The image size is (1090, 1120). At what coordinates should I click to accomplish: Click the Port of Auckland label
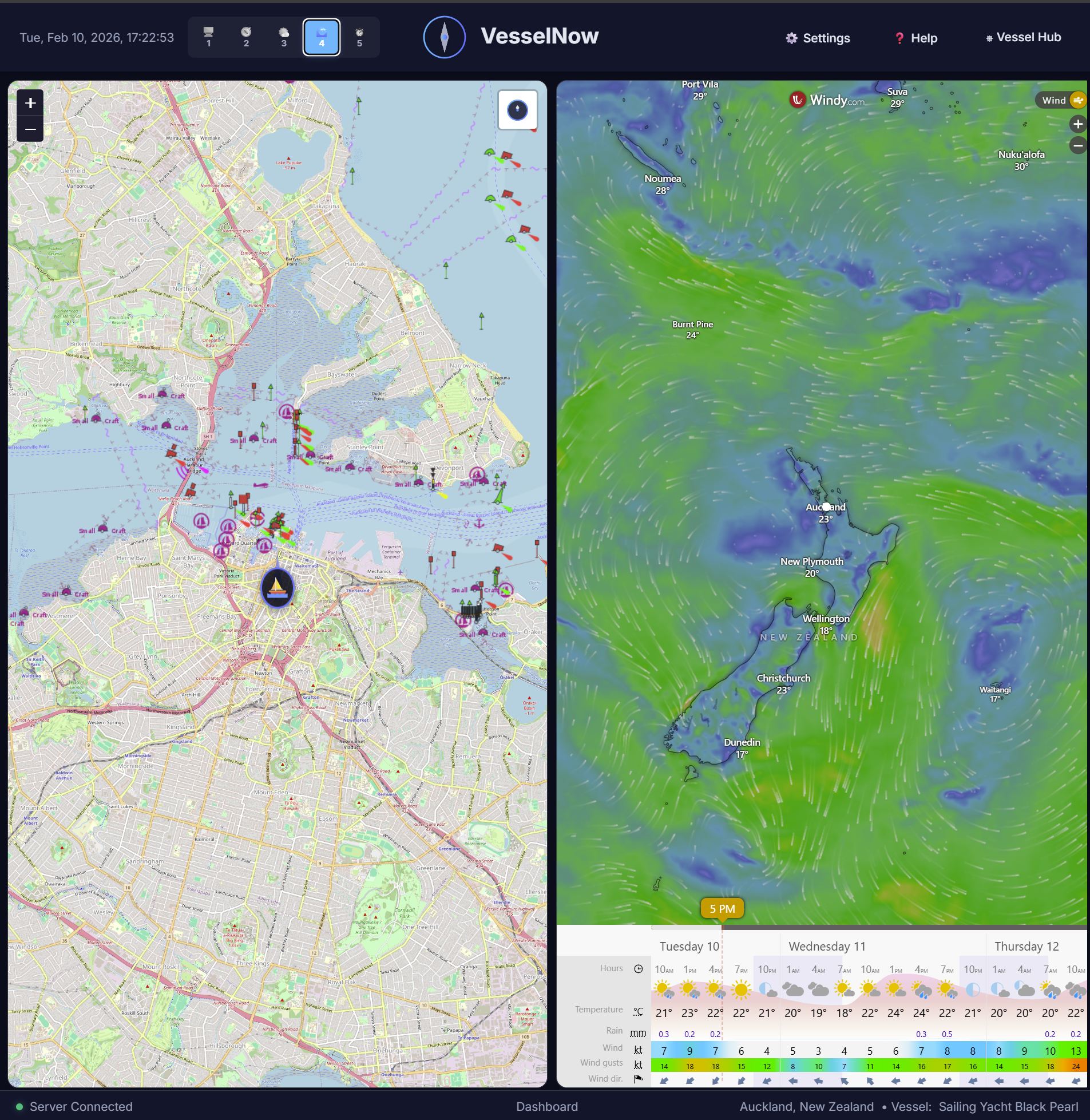(x=335, y=555)
